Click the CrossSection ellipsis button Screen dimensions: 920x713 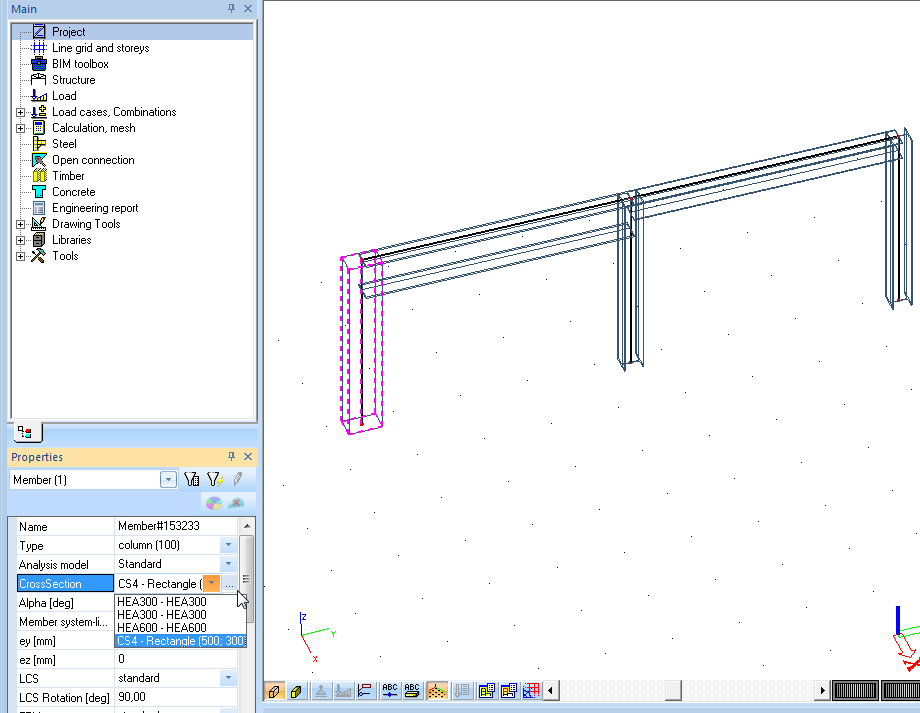[x=230, y=584]
